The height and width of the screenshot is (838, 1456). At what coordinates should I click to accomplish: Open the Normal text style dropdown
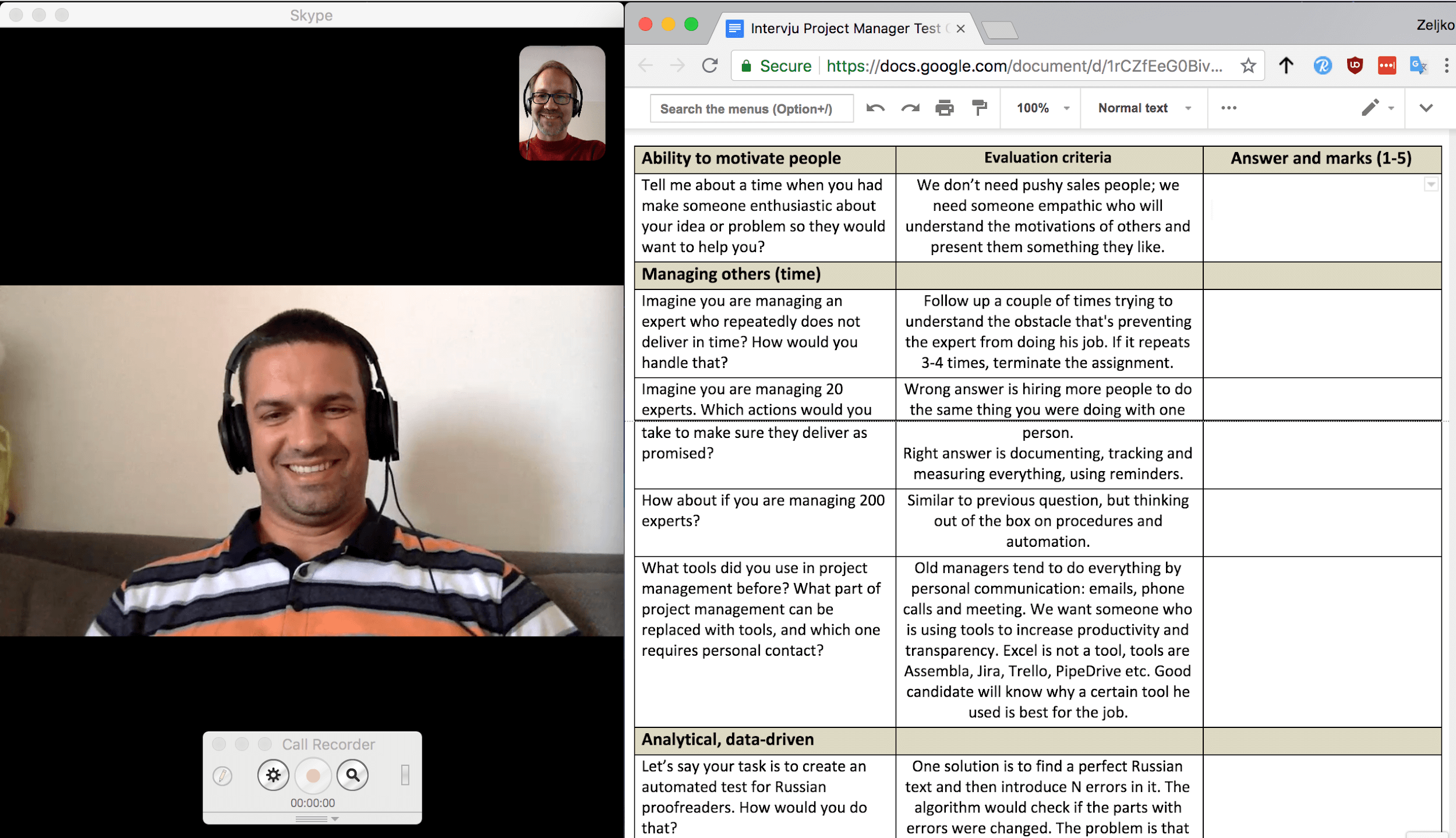pos(1143,108)
